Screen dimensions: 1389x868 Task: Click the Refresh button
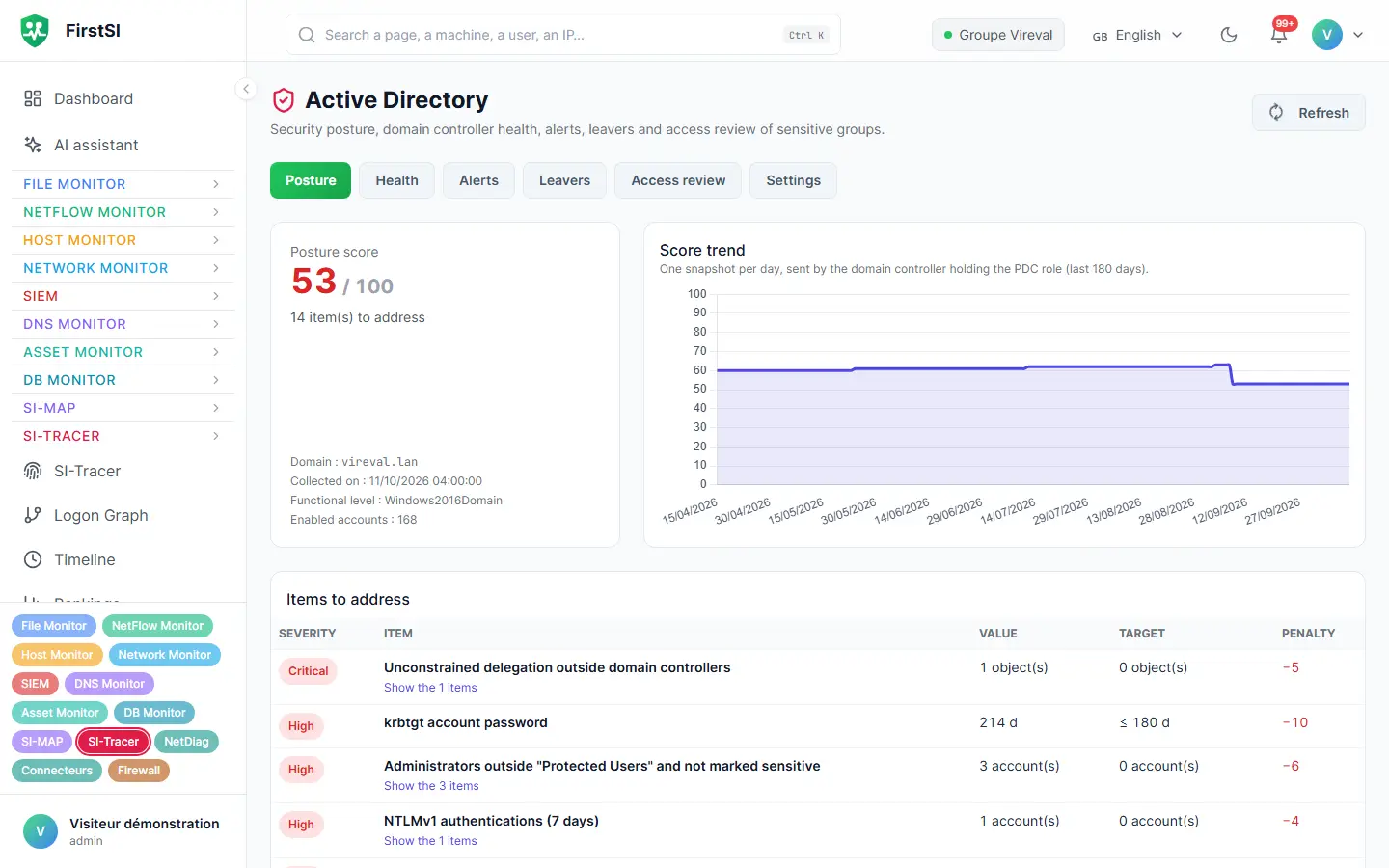(1308, 113)
